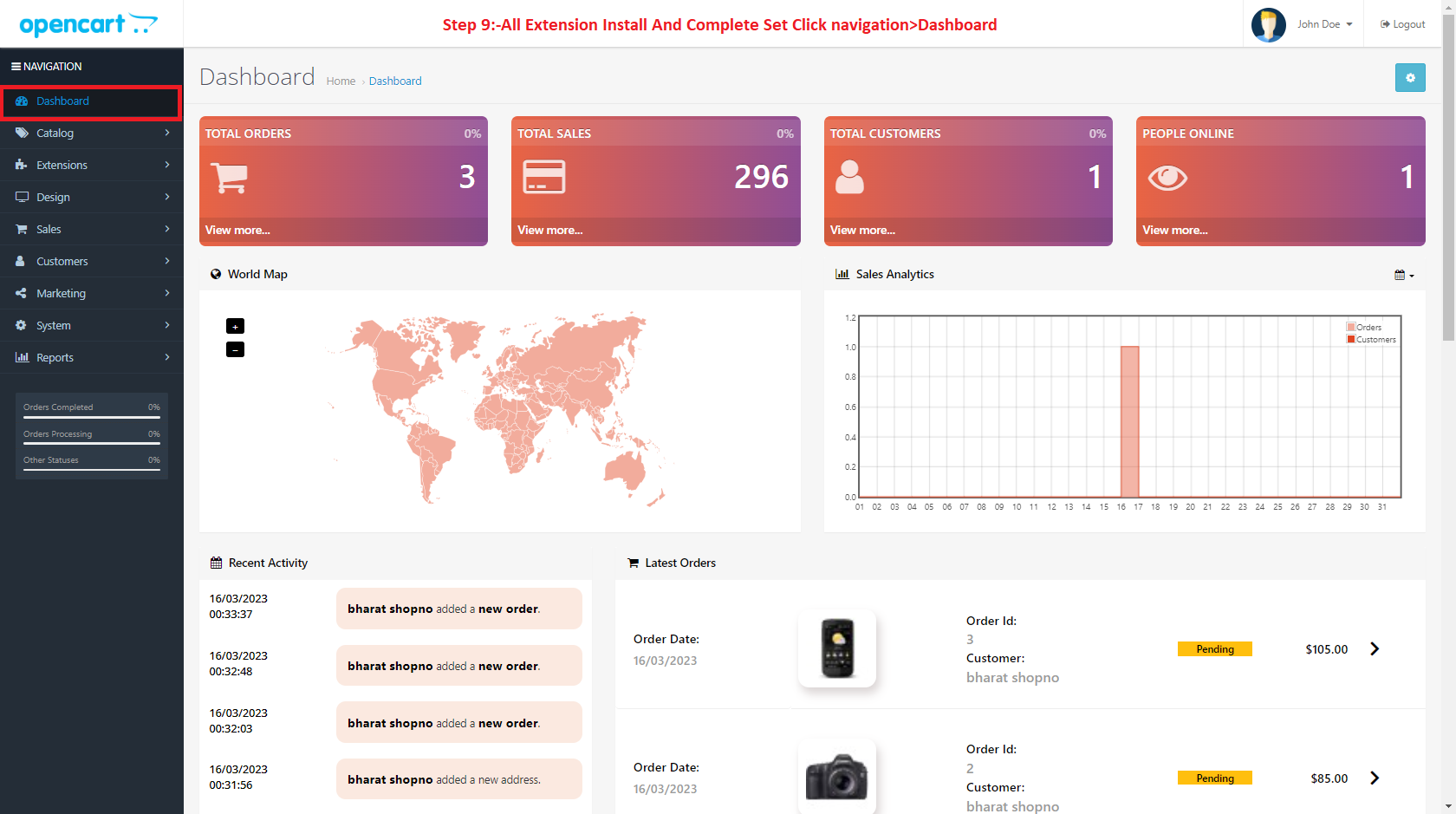Image resolution: width=1456 pixels, height=814 pixels.
Task: Open order 3 with the arrow chevron
Action: coord(1375,649)
